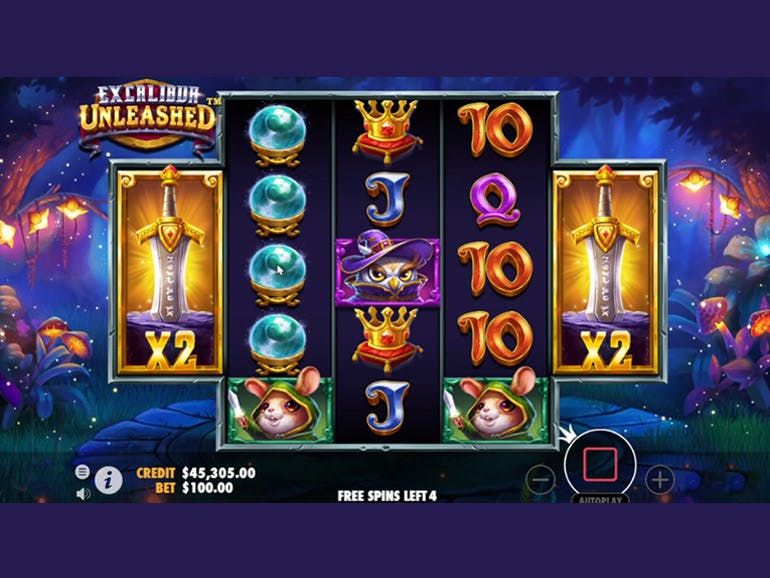Select the purple owl wizard symbol
Screen dimensions: 770x578
click(x=387, y=270)
